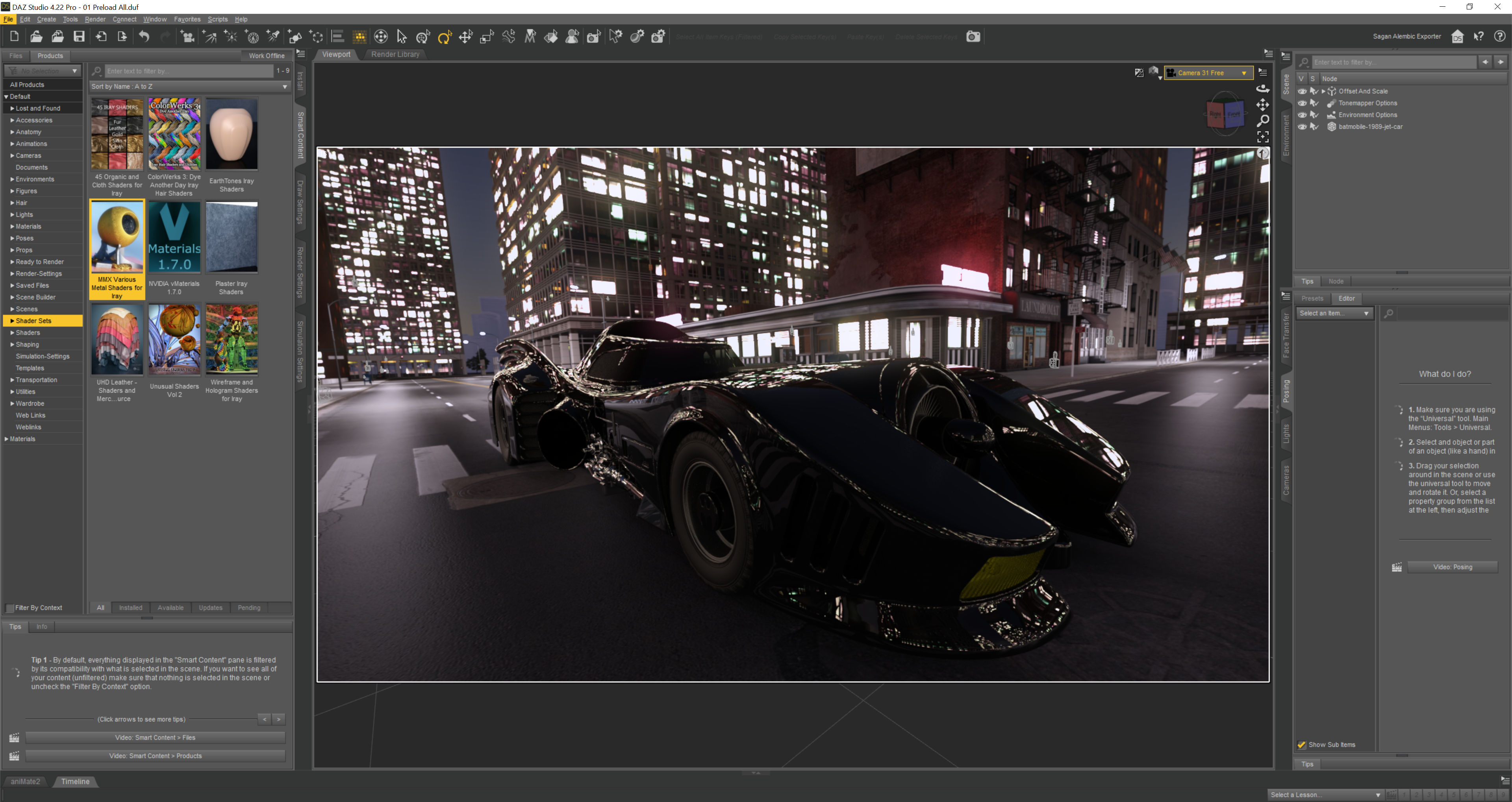Open the No Selection dropdown

coord(42,71)
